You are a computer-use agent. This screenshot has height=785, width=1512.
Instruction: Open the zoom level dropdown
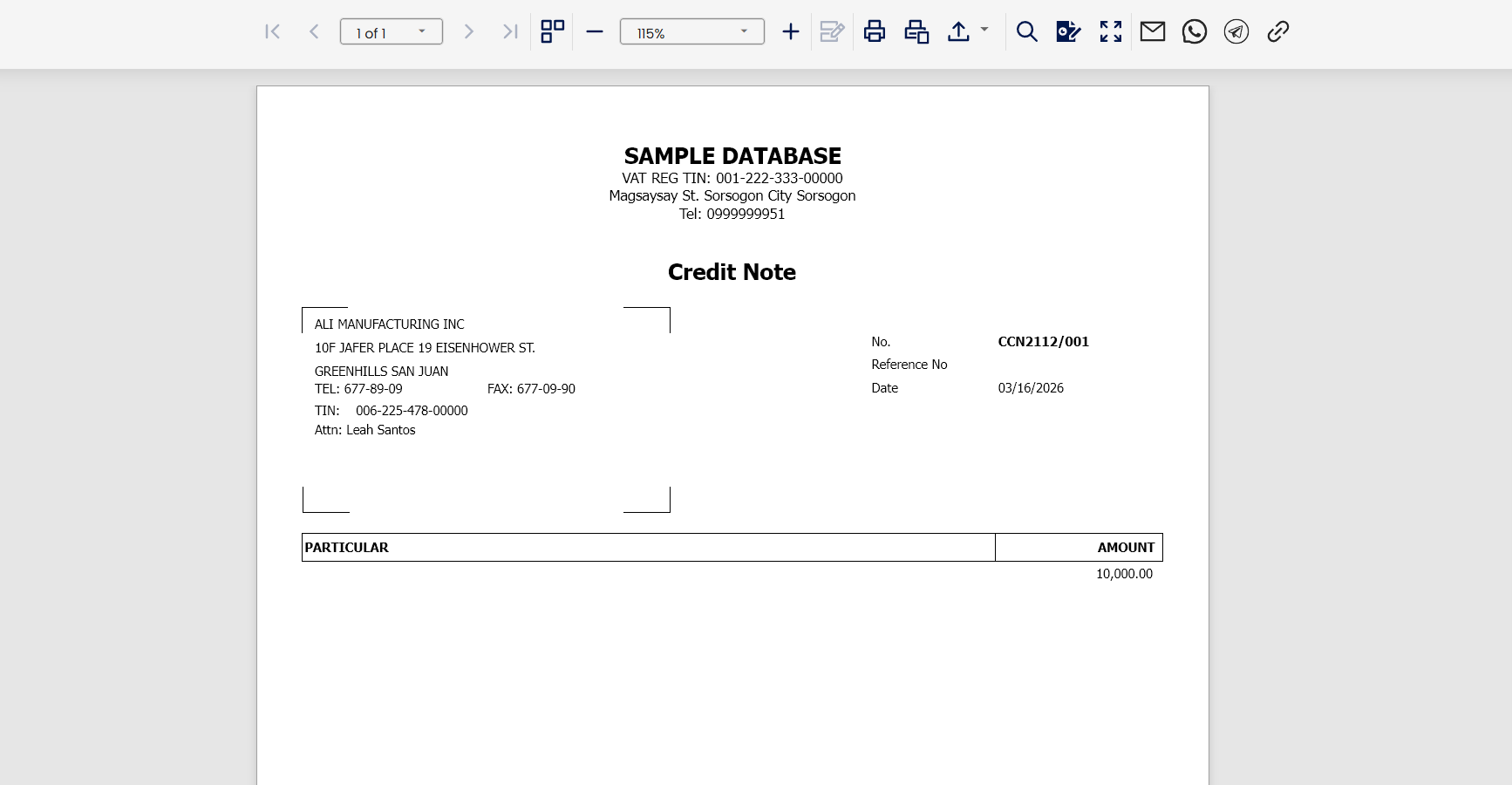pos(744,31)
